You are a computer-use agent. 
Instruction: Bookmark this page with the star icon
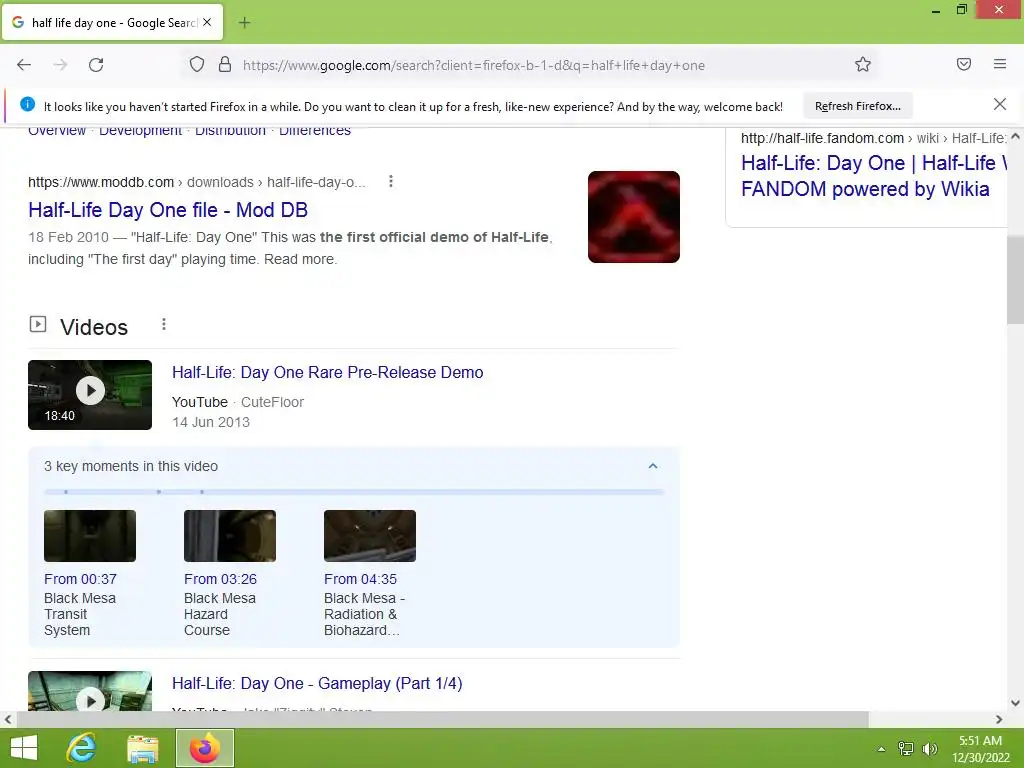[863, 65]
